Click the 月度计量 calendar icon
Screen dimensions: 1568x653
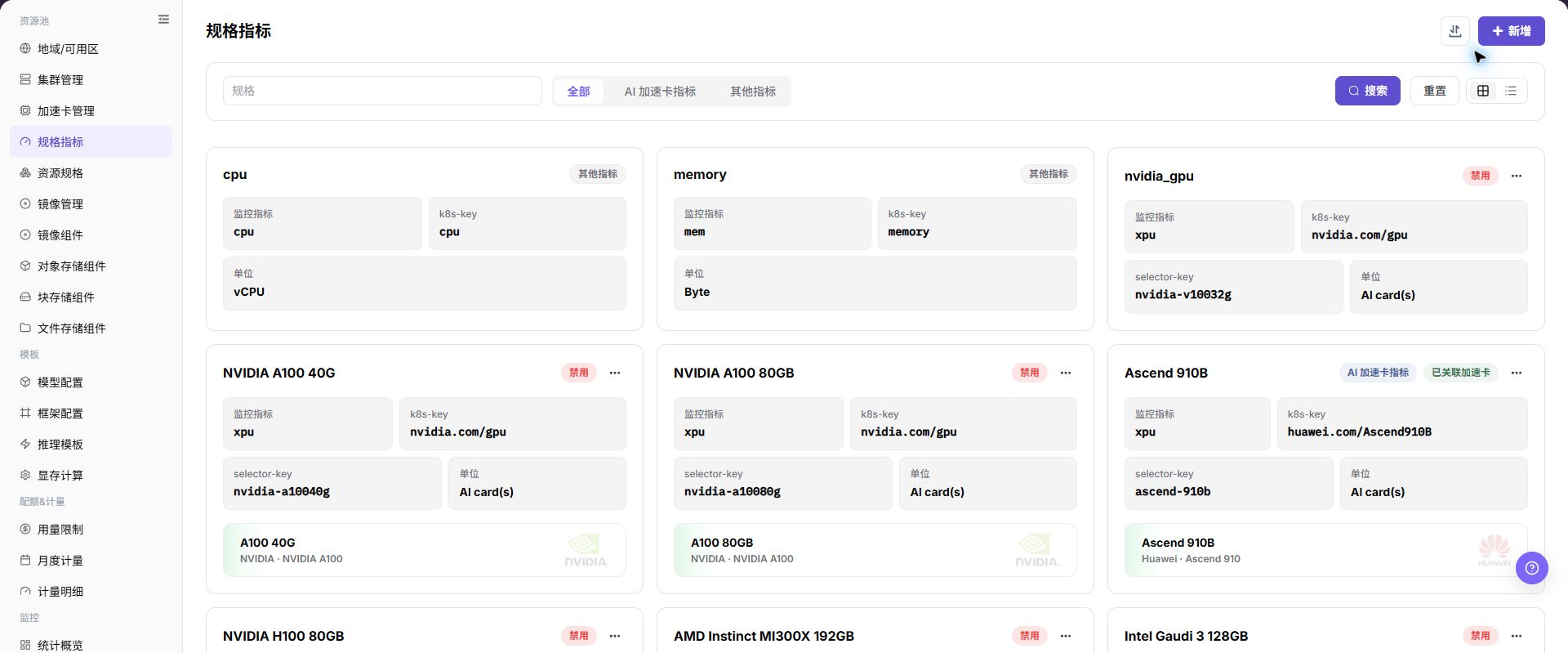(x=25, y=561)
